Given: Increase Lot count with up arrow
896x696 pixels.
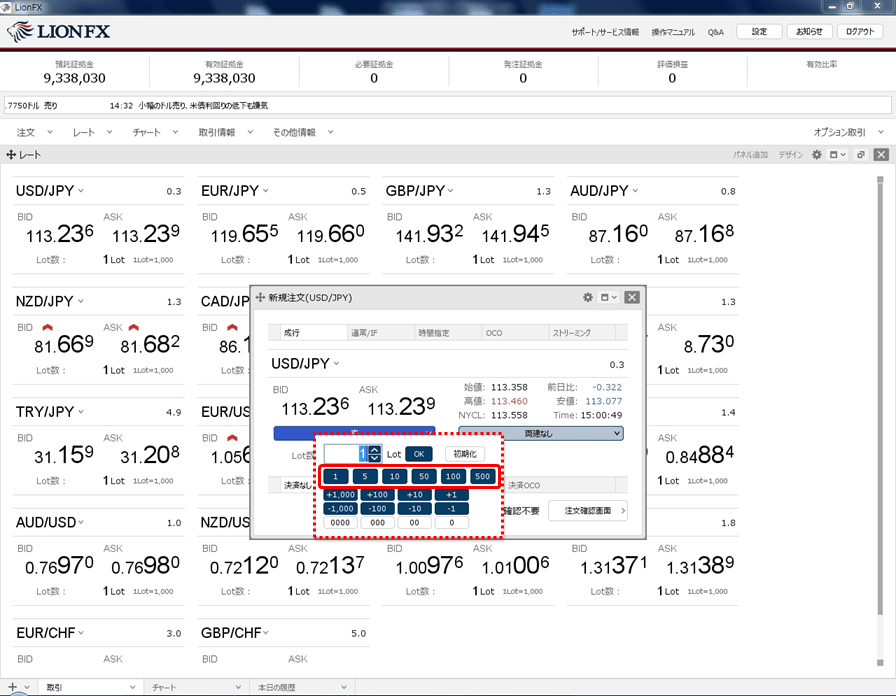Looking at the screenshot, I should pyautogui.click(x=375, y=450).
